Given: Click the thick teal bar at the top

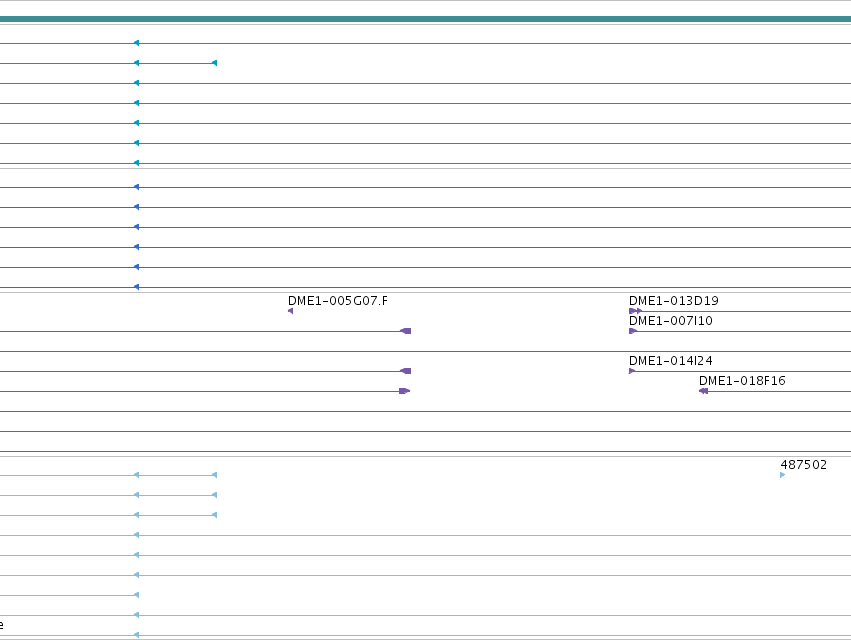Looking at the screenshot, I should click(x=426, y=19).
